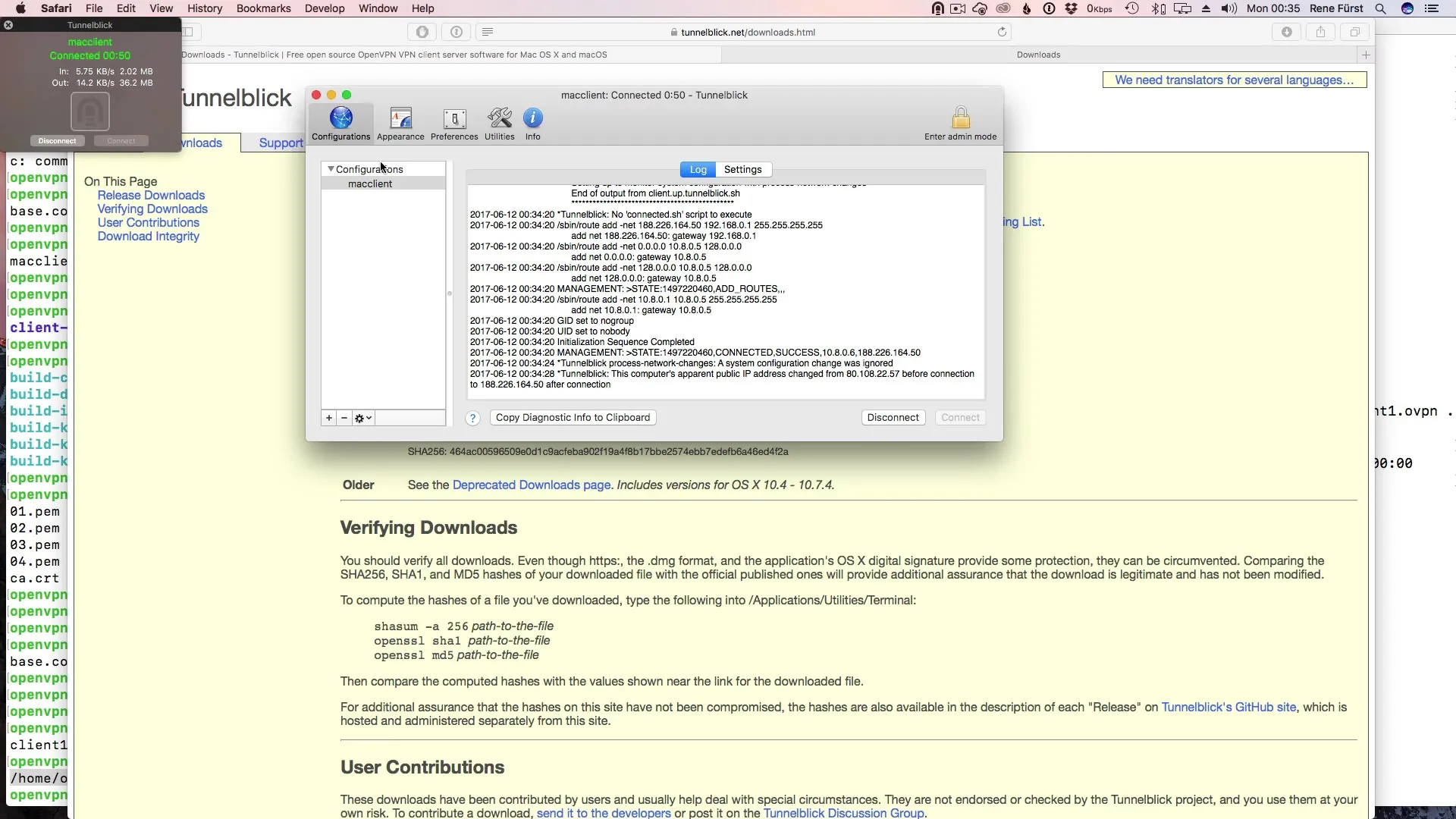Click Disconnect in the Tunnelblick window
1456x819 pixels.
point(893,418)
